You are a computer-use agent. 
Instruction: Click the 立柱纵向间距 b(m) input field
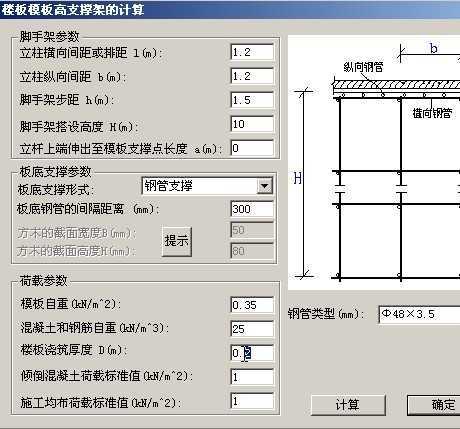[252, 76]
